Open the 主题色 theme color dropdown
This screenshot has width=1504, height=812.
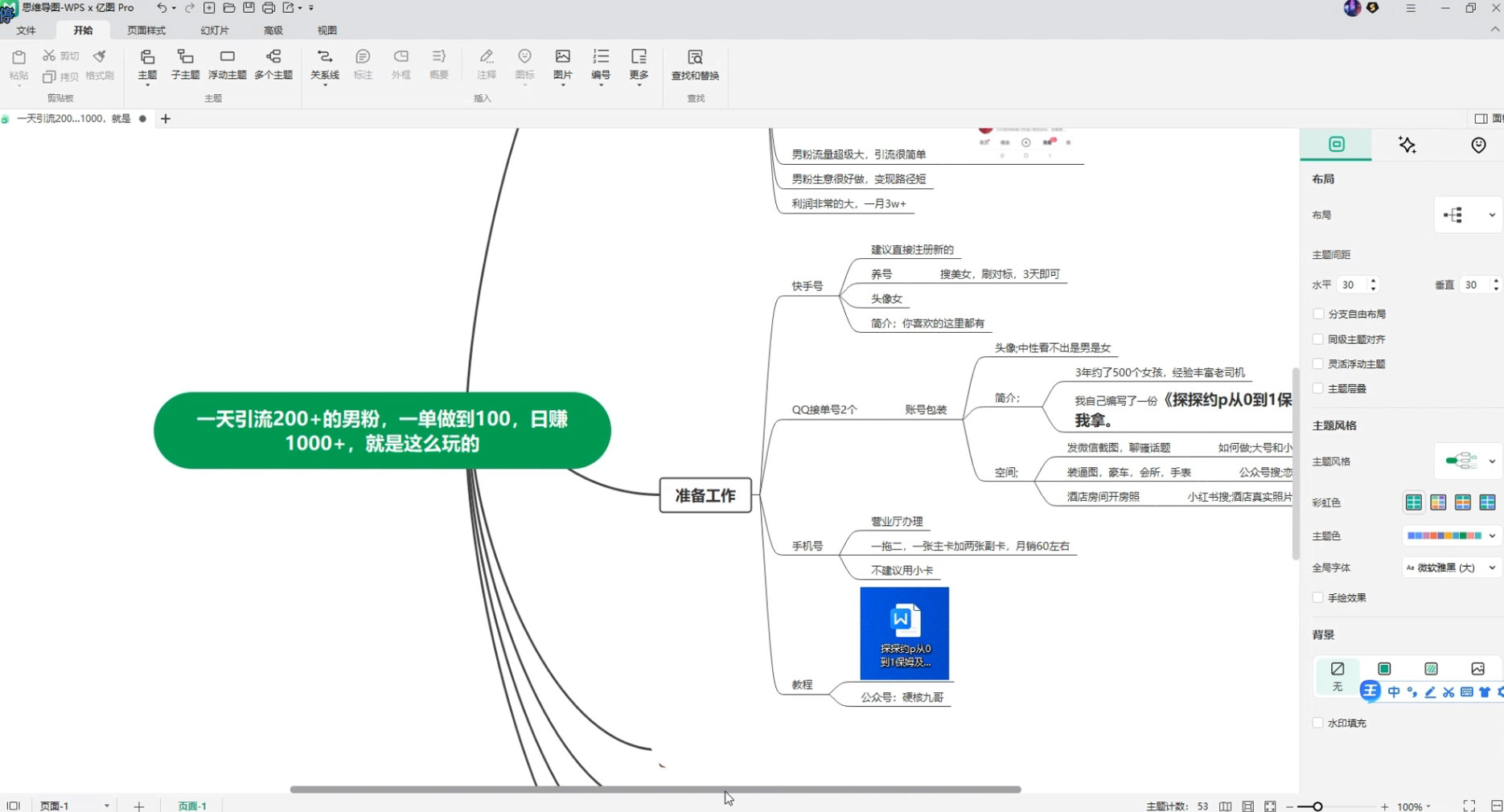pos(1452,535)
